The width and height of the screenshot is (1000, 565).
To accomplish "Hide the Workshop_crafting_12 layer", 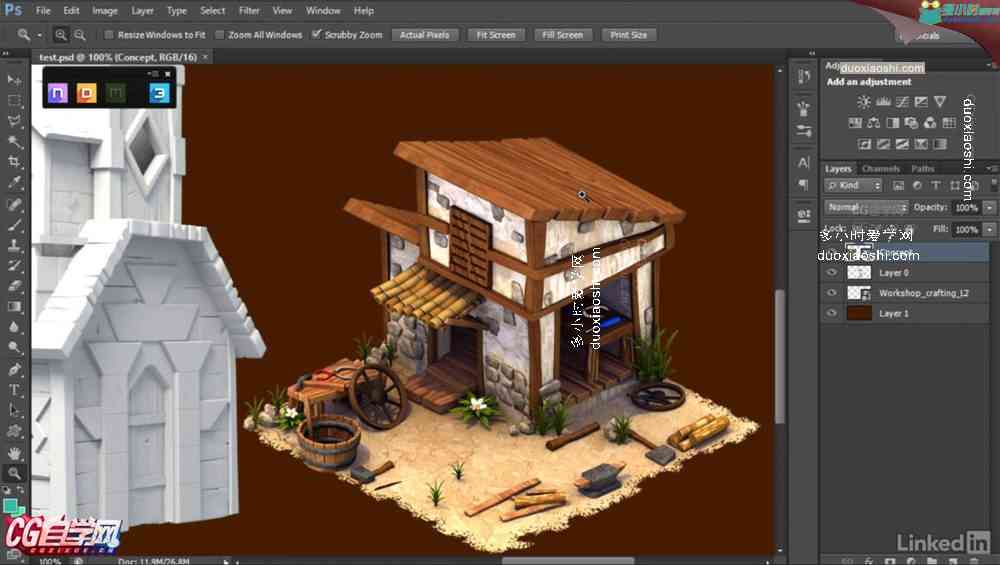I will point(831,293).
